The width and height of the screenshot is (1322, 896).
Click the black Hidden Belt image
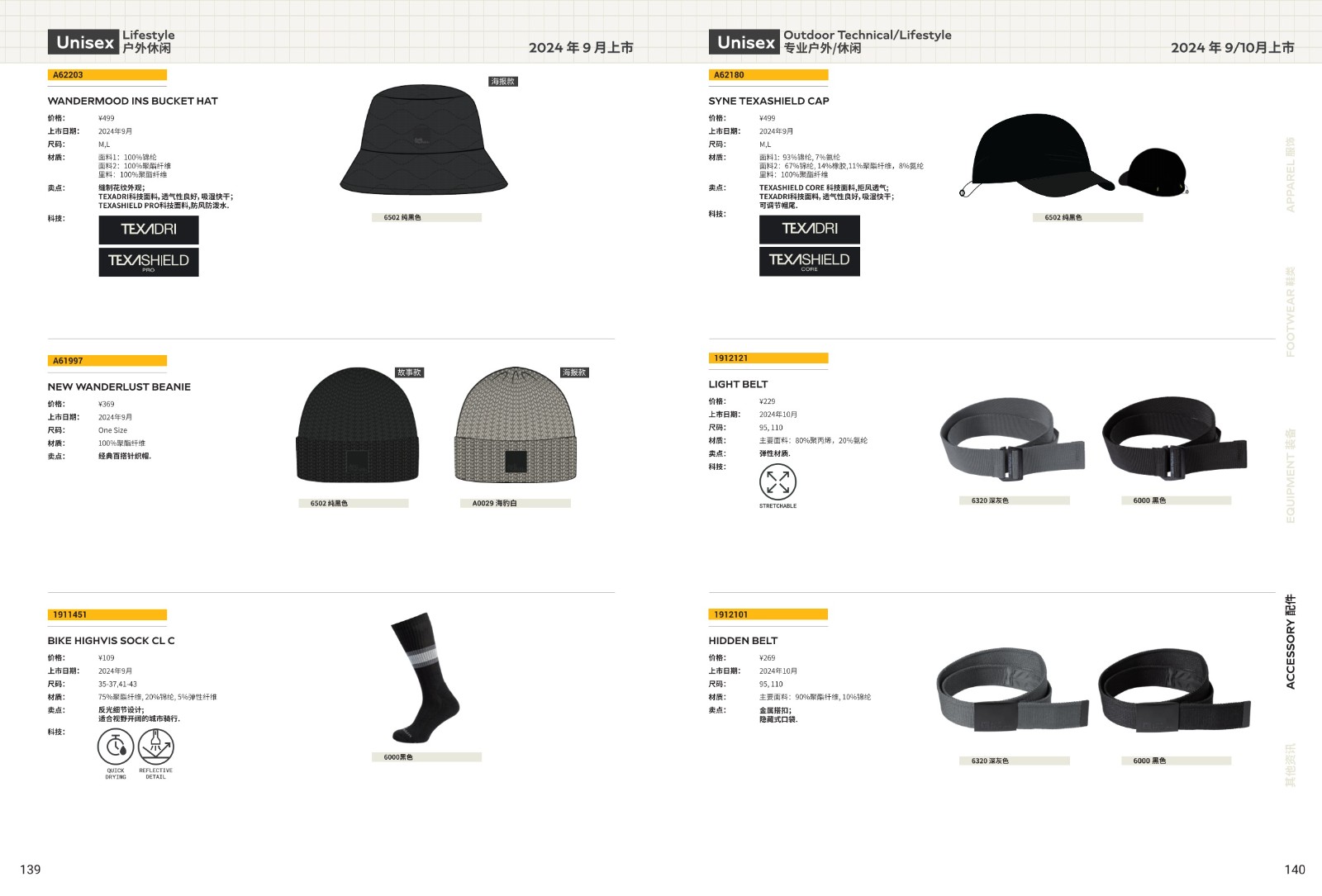tap(1174, 691)
